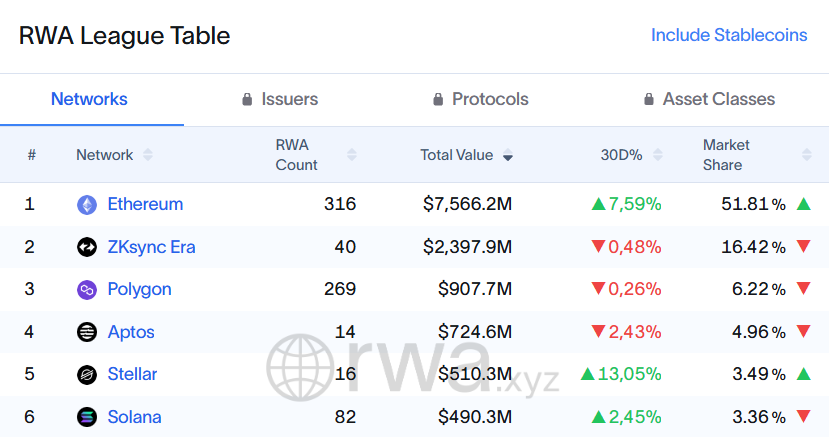Open the Polygon network link

click(139, 289)
